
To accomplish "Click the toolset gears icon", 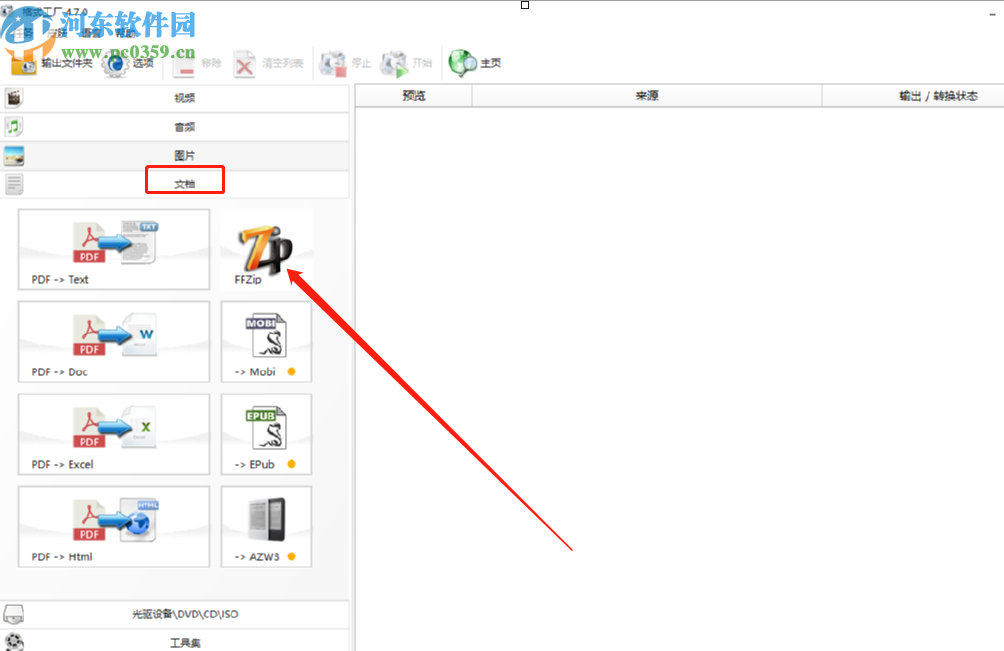I will (13, 641).
